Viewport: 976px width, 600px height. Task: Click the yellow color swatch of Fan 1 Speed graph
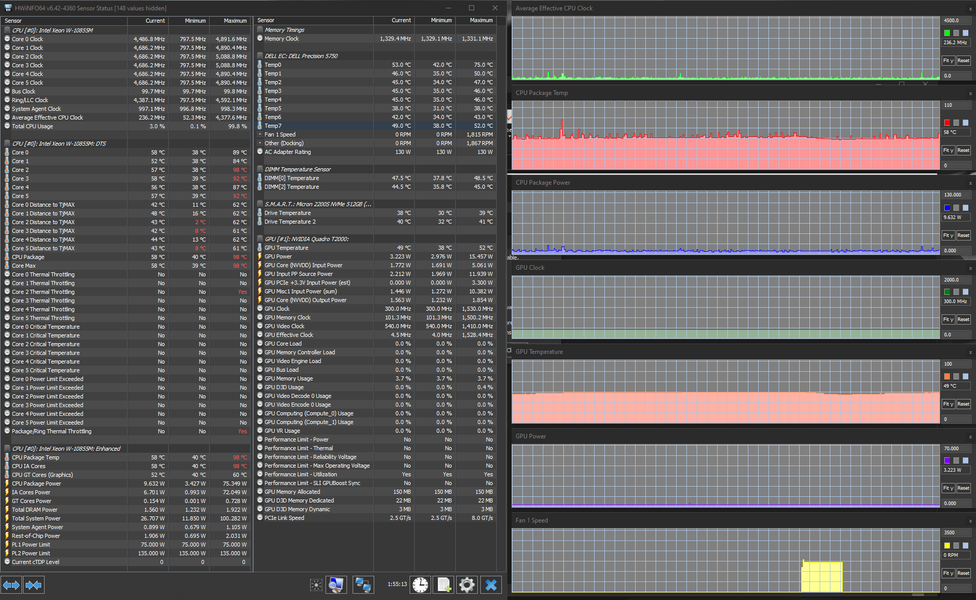tap(947, 545)
